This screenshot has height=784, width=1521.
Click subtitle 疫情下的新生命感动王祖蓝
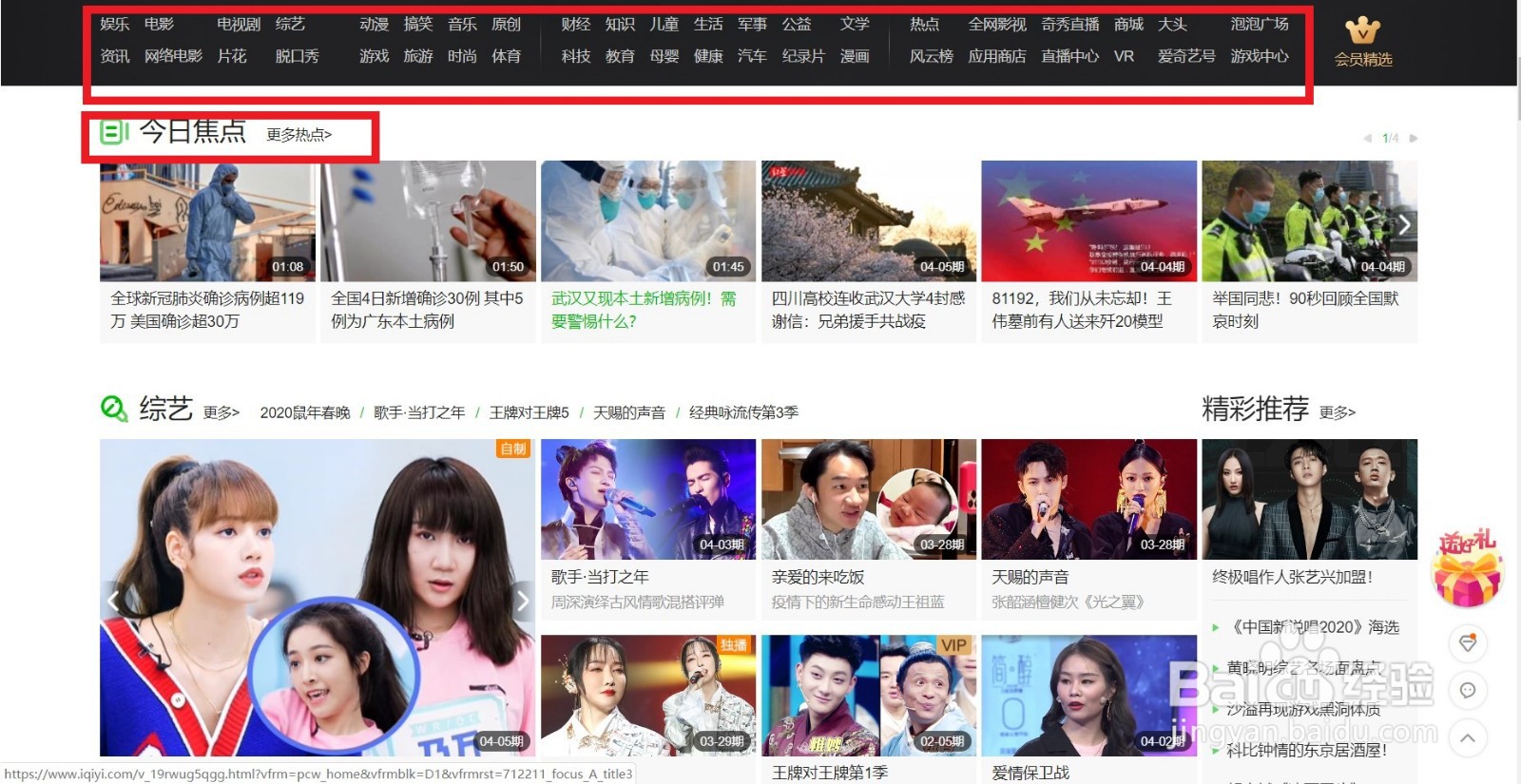point(858,602)
